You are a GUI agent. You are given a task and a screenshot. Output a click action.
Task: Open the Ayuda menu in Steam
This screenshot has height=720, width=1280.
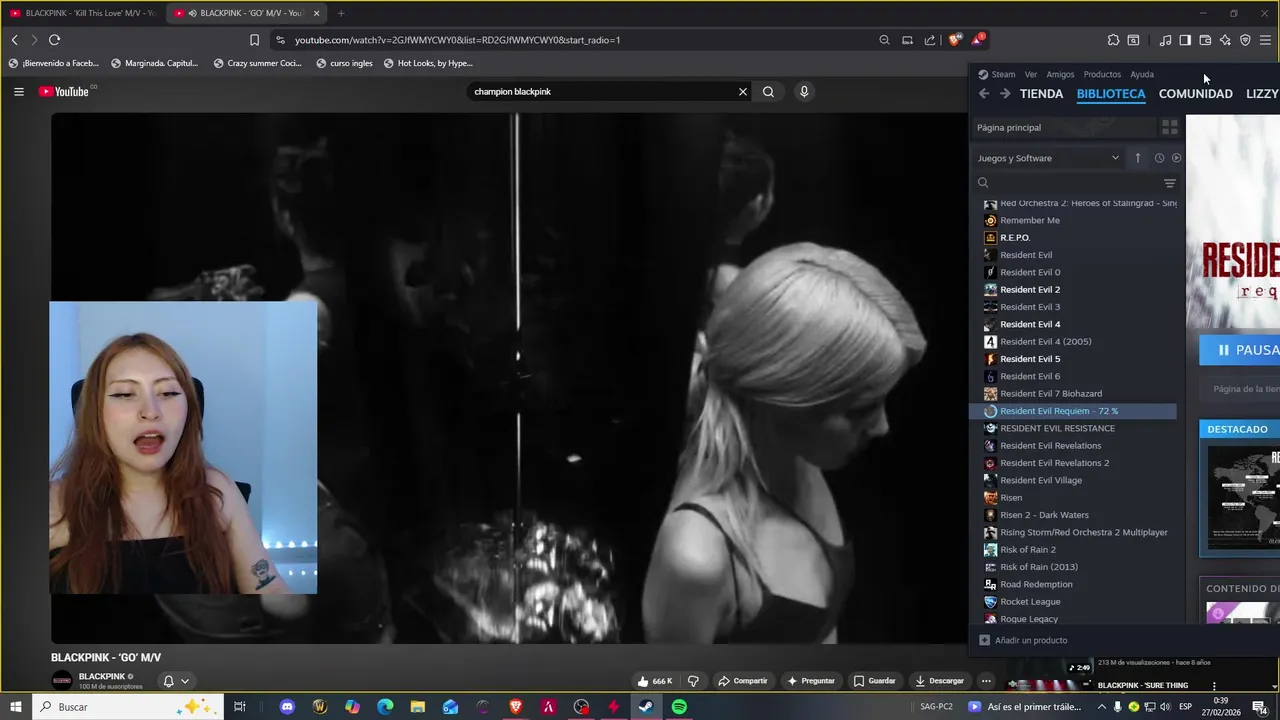click(x=1142, y=74)
